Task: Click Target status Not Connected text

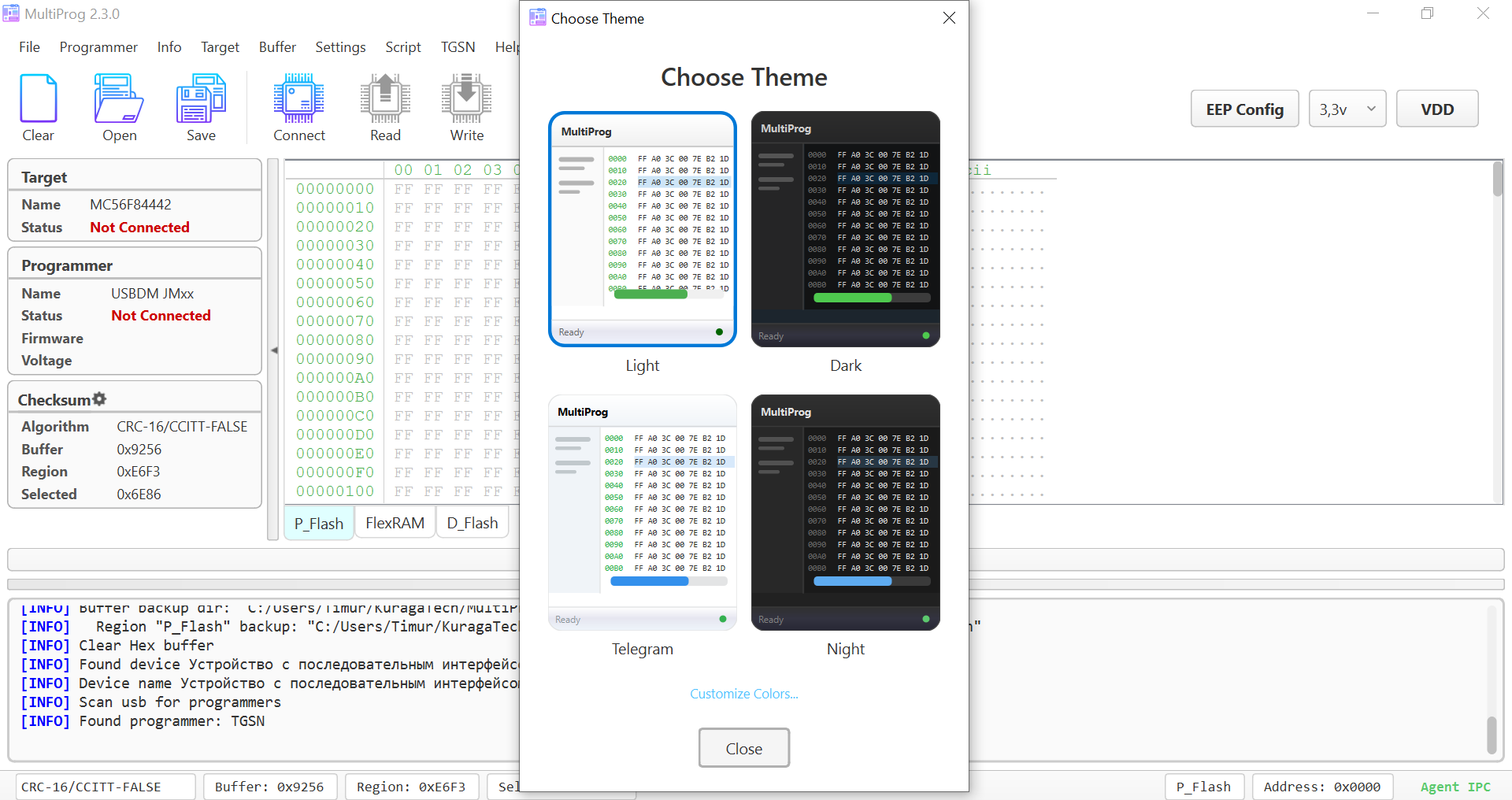Action: pos(140,228)
